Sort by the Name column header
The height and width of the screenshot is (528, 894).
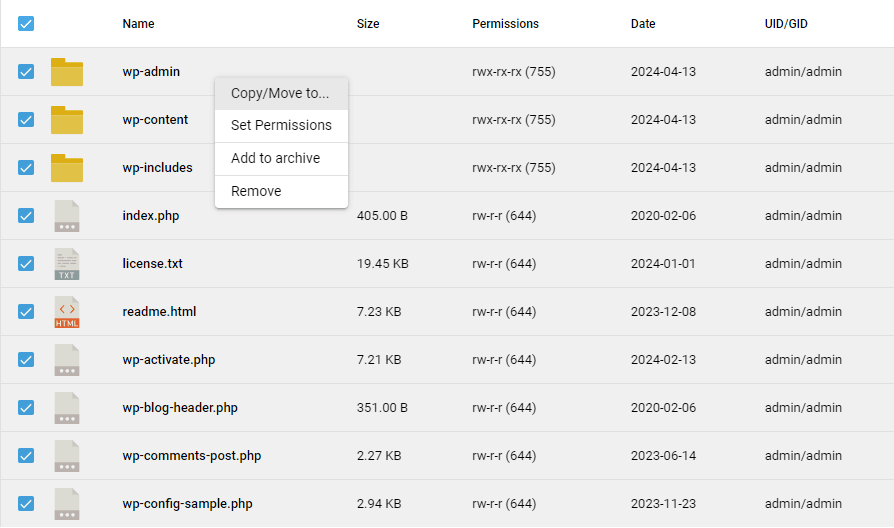(138, 24)
